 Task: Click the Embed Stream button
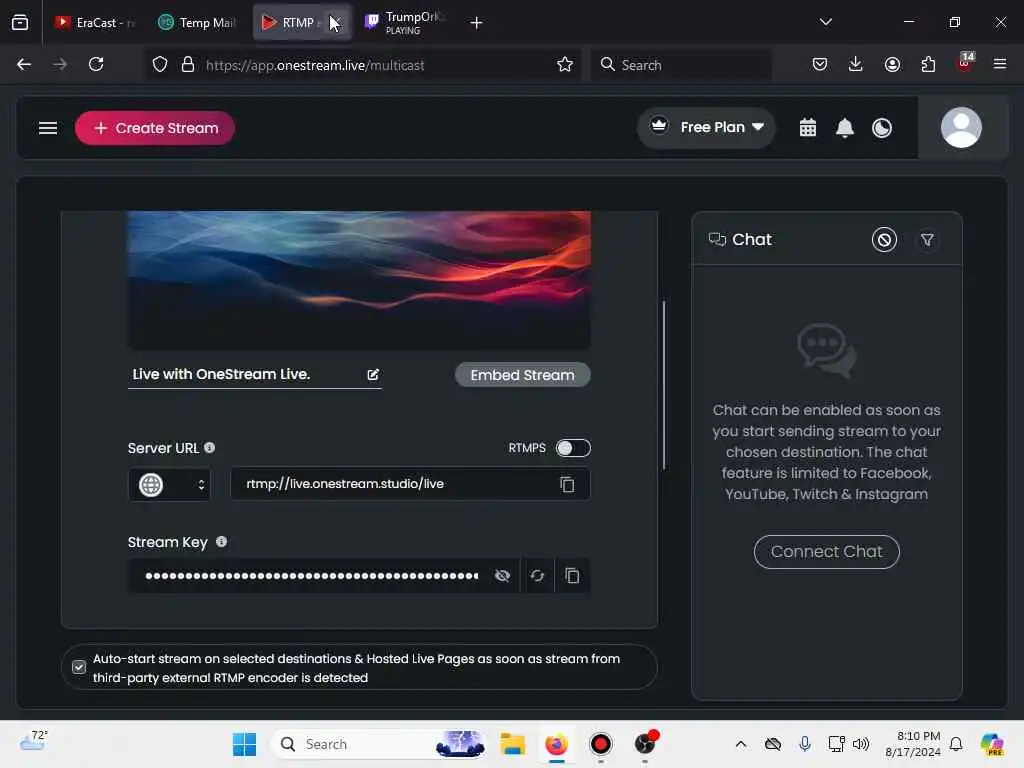[x=522, y=375]
